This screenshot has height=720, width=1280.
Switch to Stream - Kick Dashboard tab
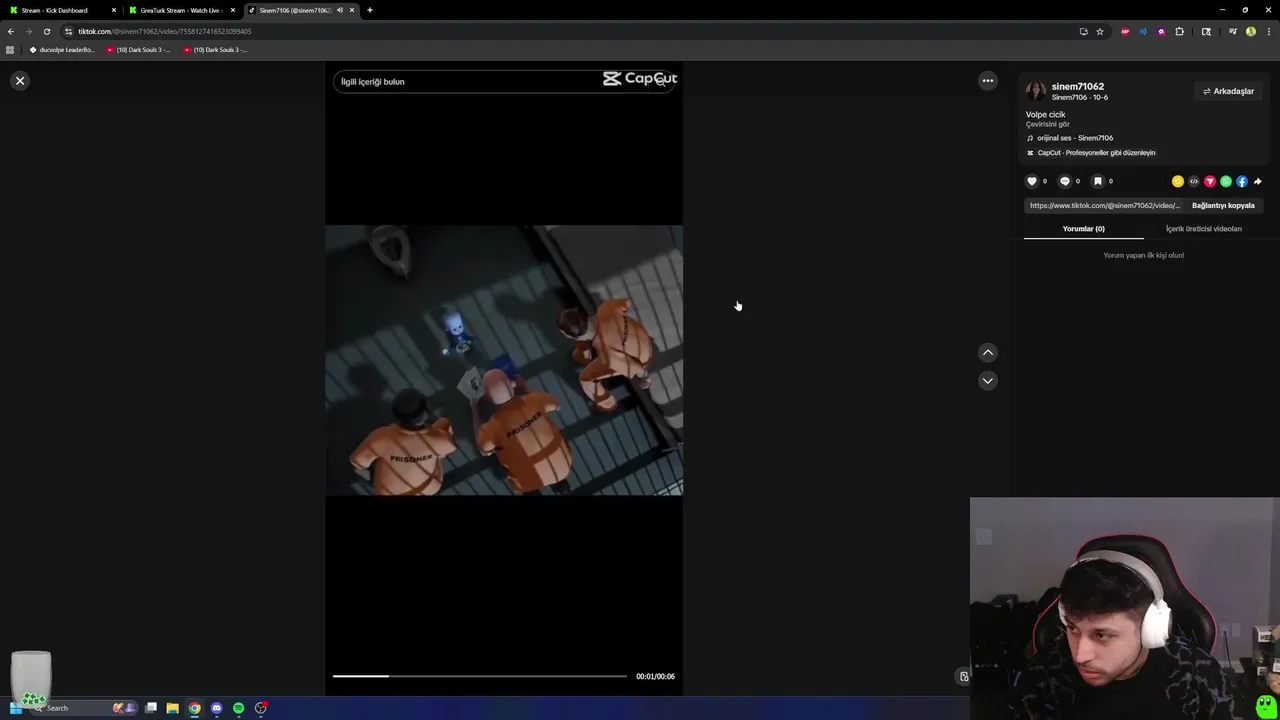click(60, 10)
